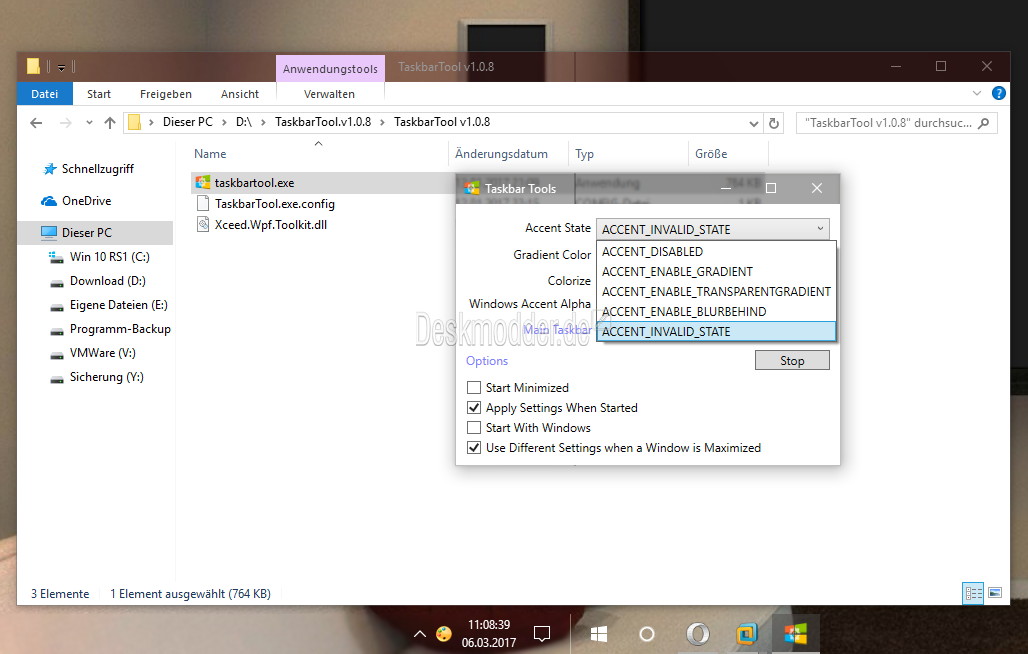Go up one folder level arrow
This screenshot has width=1028, height=654.
click(109, 123)
